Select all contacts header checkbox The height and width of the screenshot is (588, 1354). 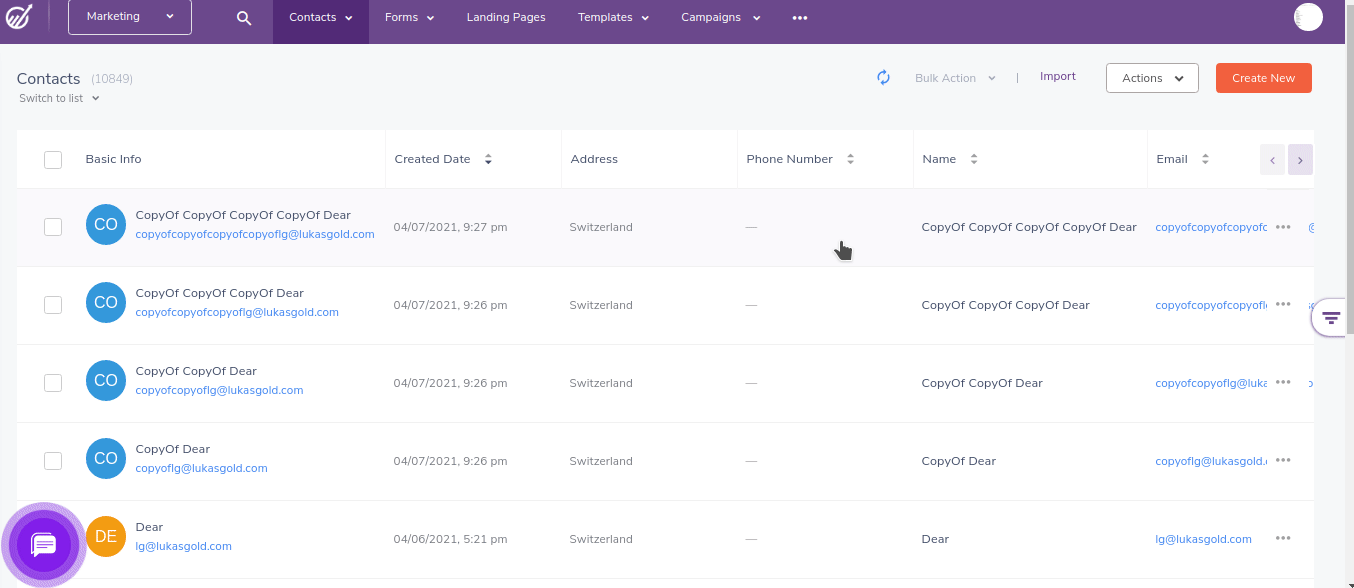click(53, 160)
